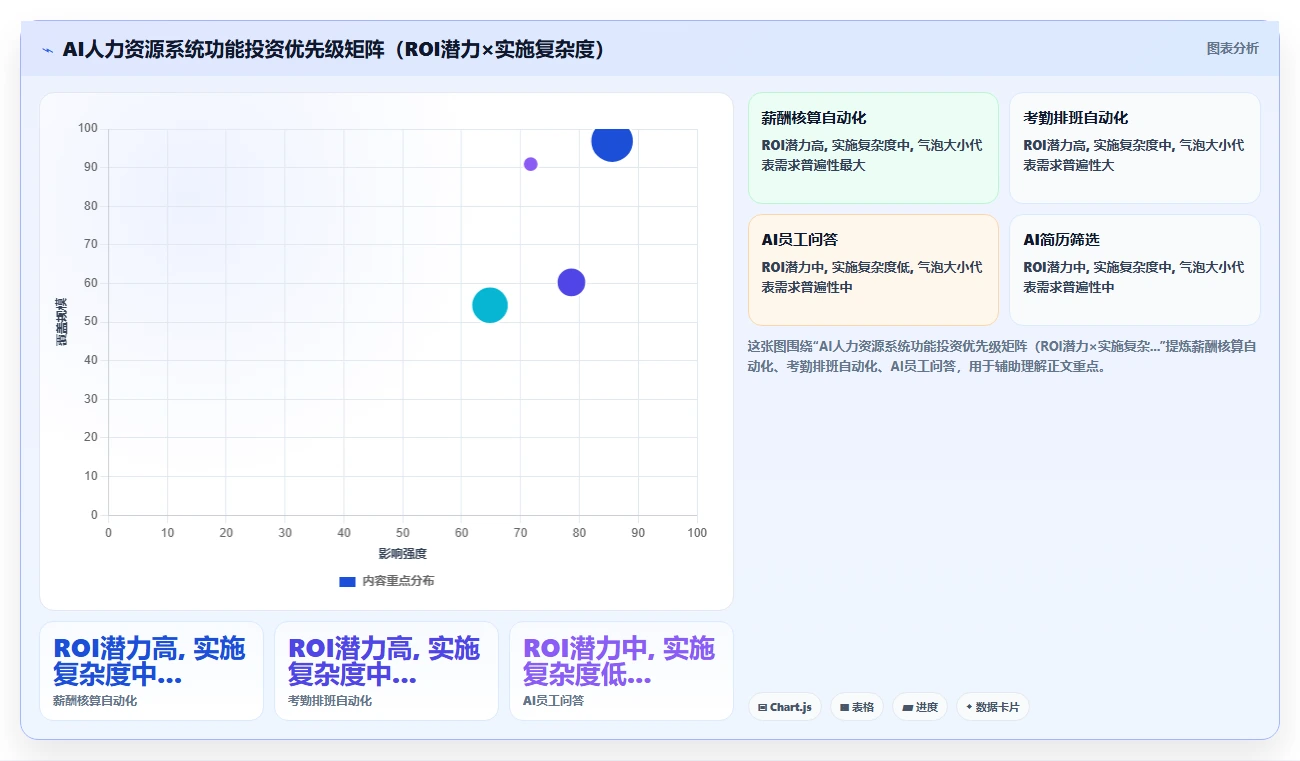Image resolution: width=1300 pixels, height=761 pixels.
Task: Click the 表格 tag icon
Action: tap(845, 707)
